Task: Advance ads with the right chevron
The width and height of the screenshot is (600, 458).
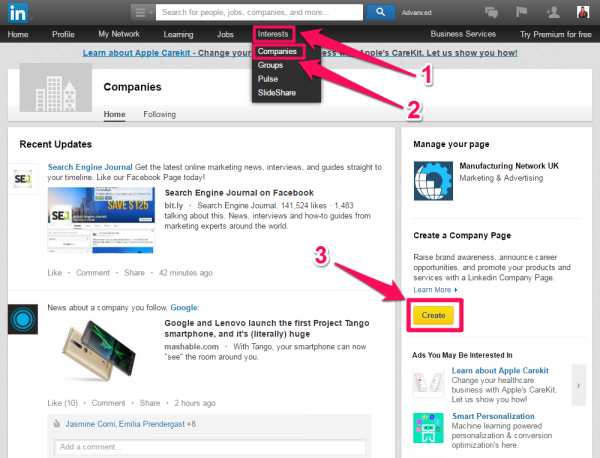Action: coord(579,385)
